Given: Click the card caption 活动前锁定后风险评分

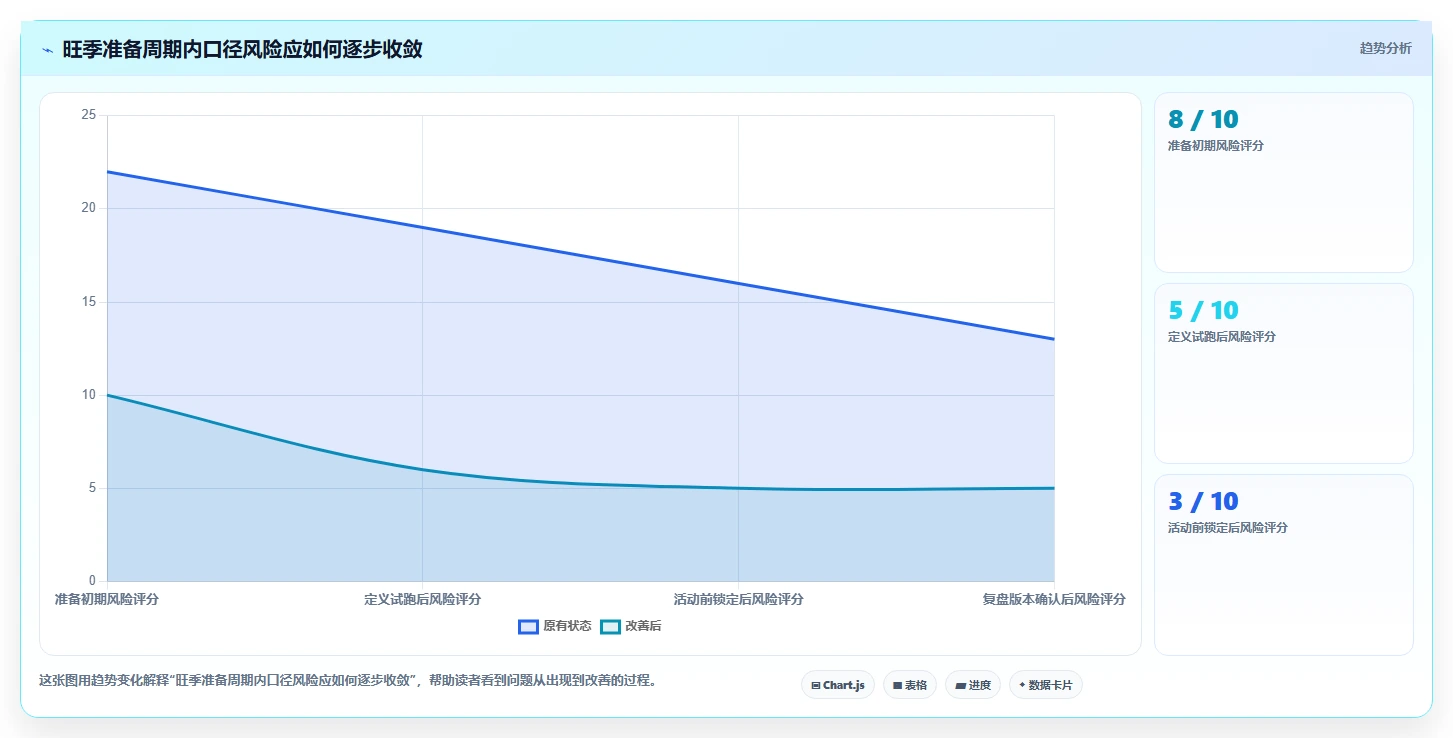Looking at the screenshot, I should [x=1228, y=528].
